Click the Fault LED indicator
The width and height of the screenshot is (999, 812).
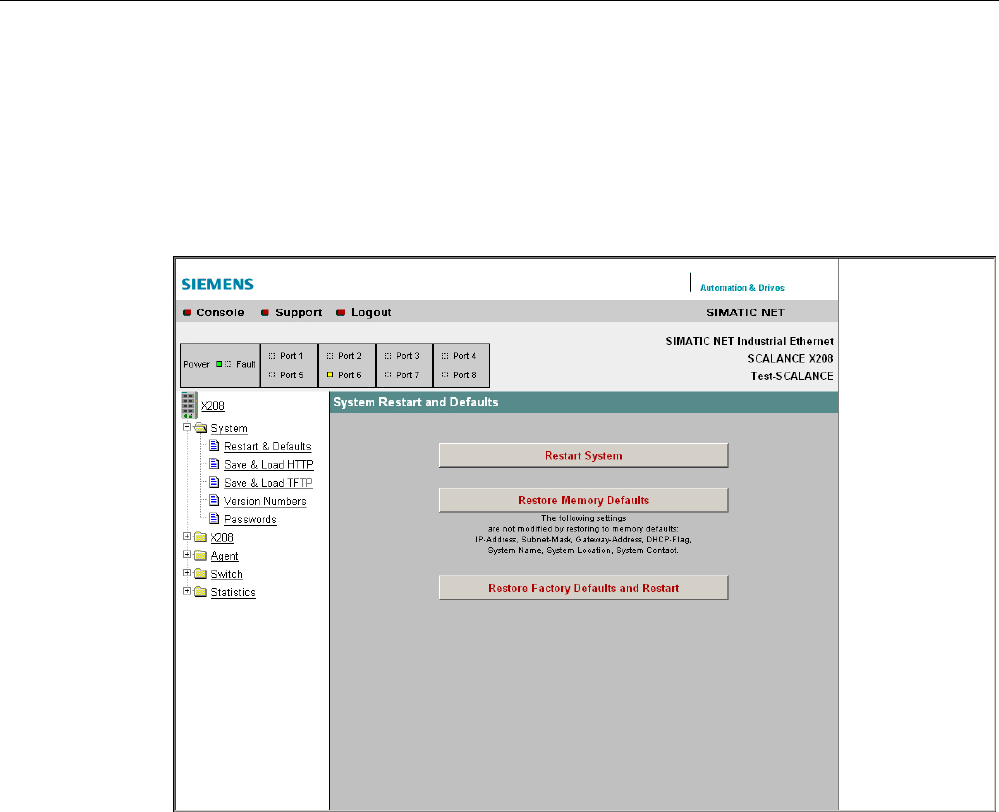coord(228,364)
